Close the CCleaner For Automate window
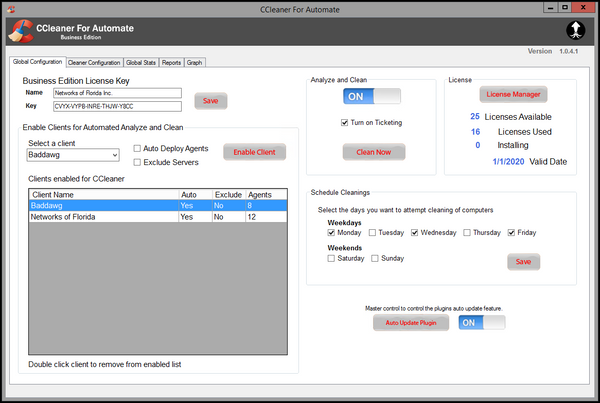 (x=583, y=8)
